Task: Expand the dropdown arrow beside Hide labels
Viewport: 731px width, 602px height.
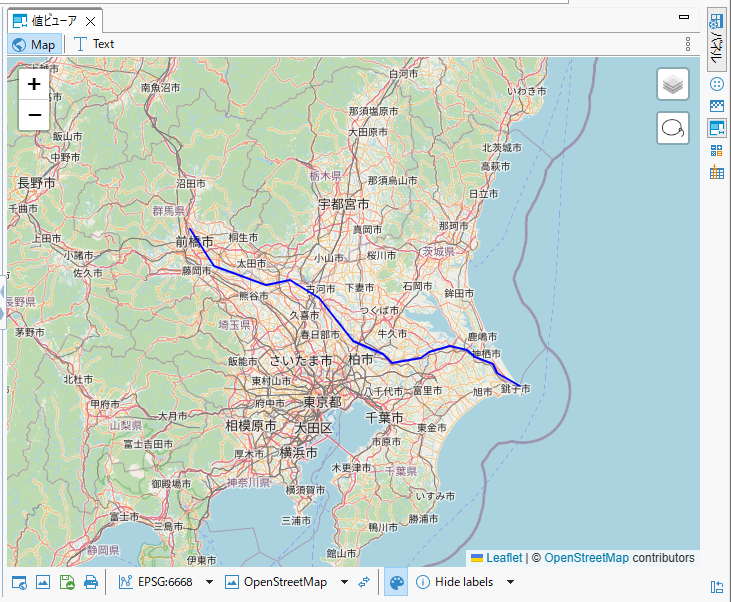Action: click(x=511, y=583)
